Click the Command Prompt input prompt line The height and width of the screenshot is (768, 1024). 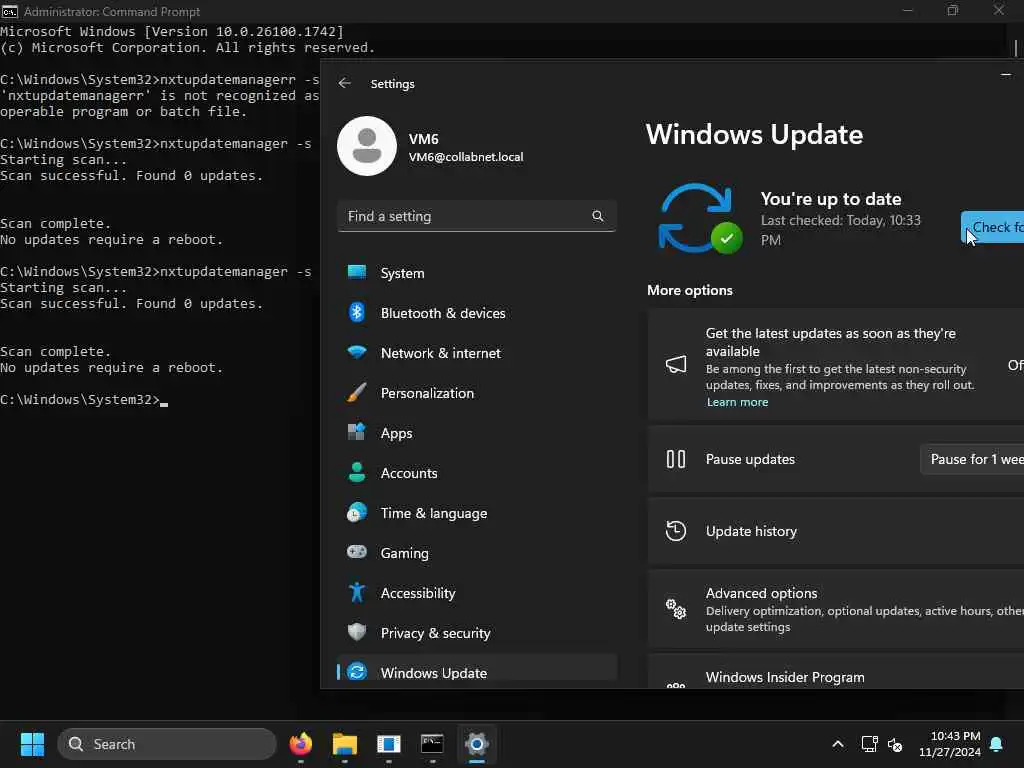point(84,399)
